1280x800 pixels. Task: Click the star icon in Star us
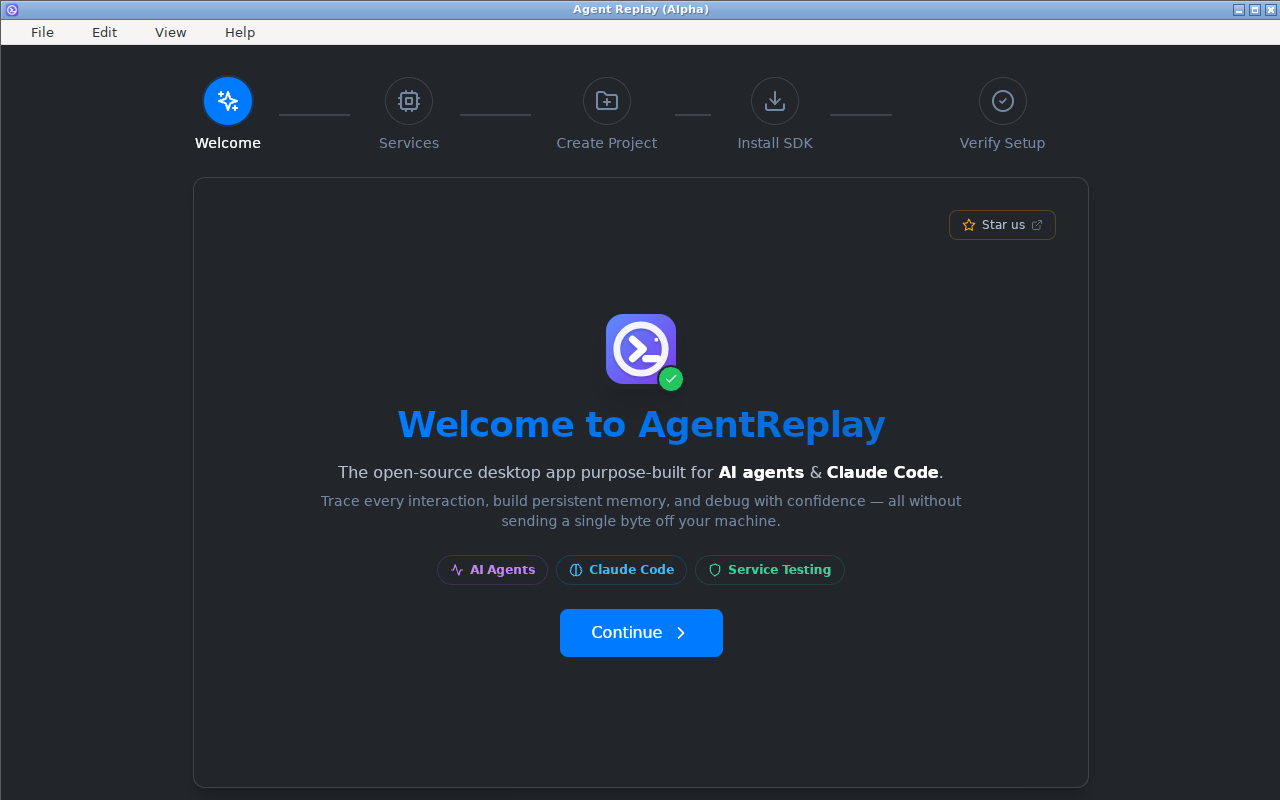[x=969, y=225]
